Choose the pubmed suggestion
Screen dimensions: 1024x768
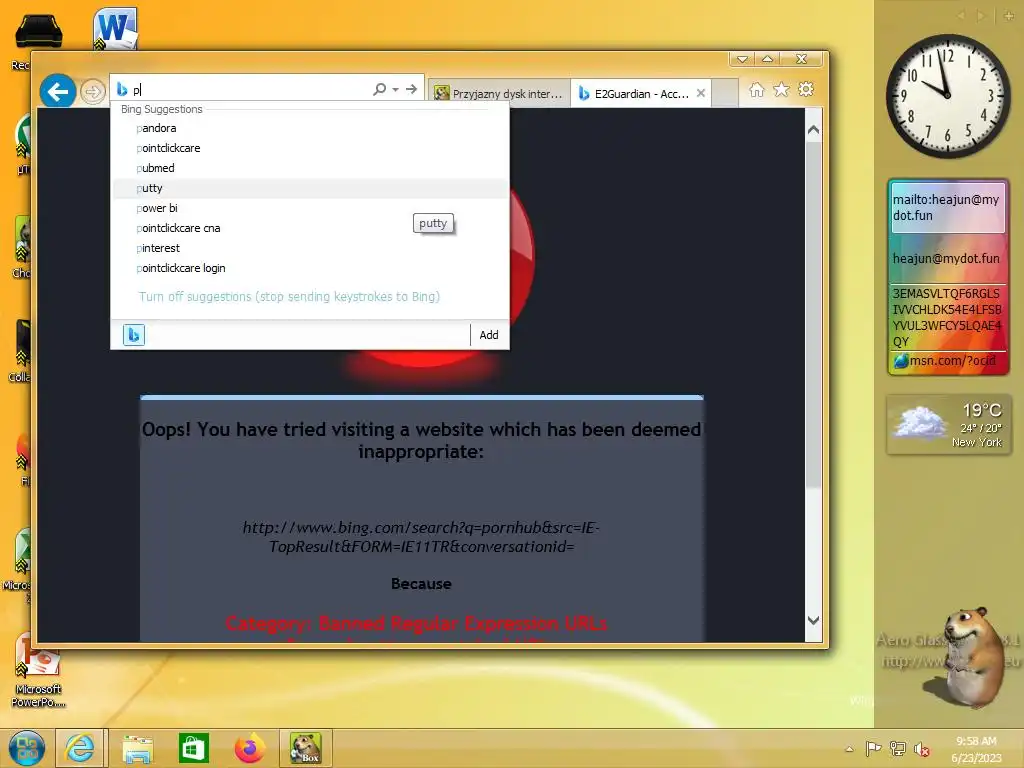click(x=310, y=168)
